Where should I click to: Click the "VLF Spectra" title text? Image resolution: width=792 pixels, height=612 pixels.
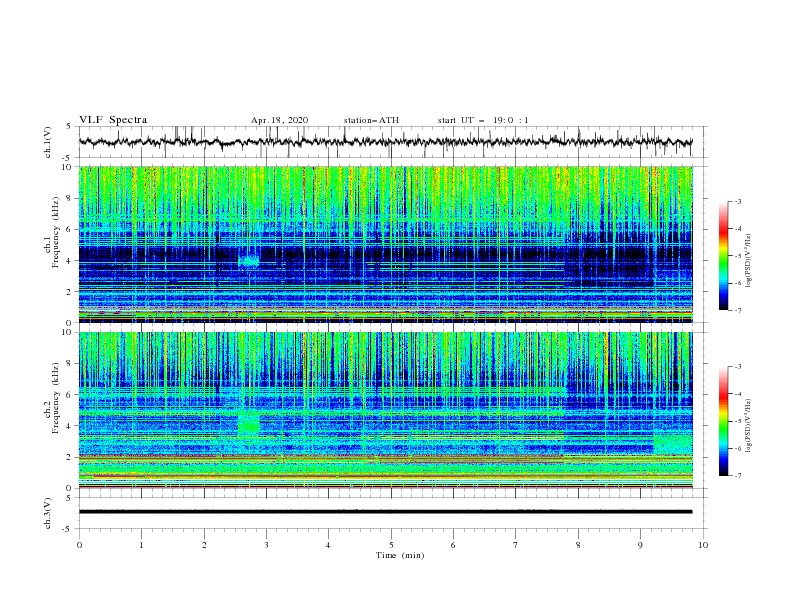113,120
